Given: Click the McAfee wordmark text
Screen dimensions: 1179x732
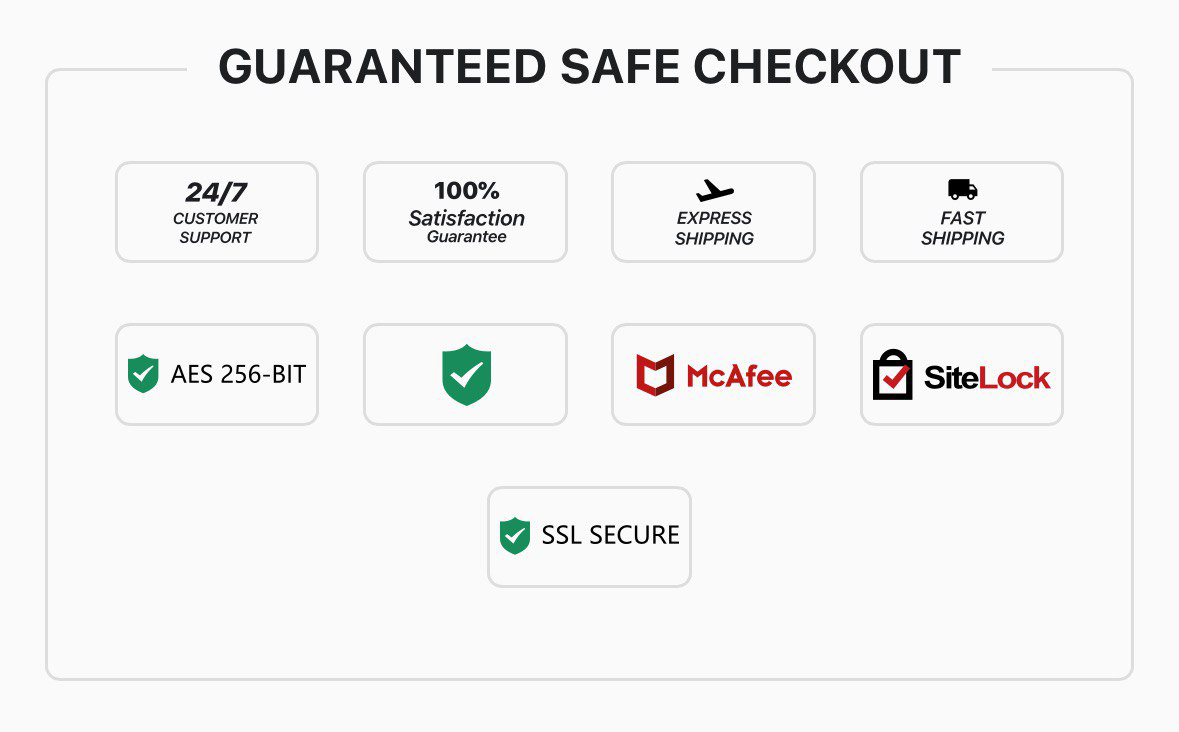Looking at the screenshot, I should tap(739, 376).
